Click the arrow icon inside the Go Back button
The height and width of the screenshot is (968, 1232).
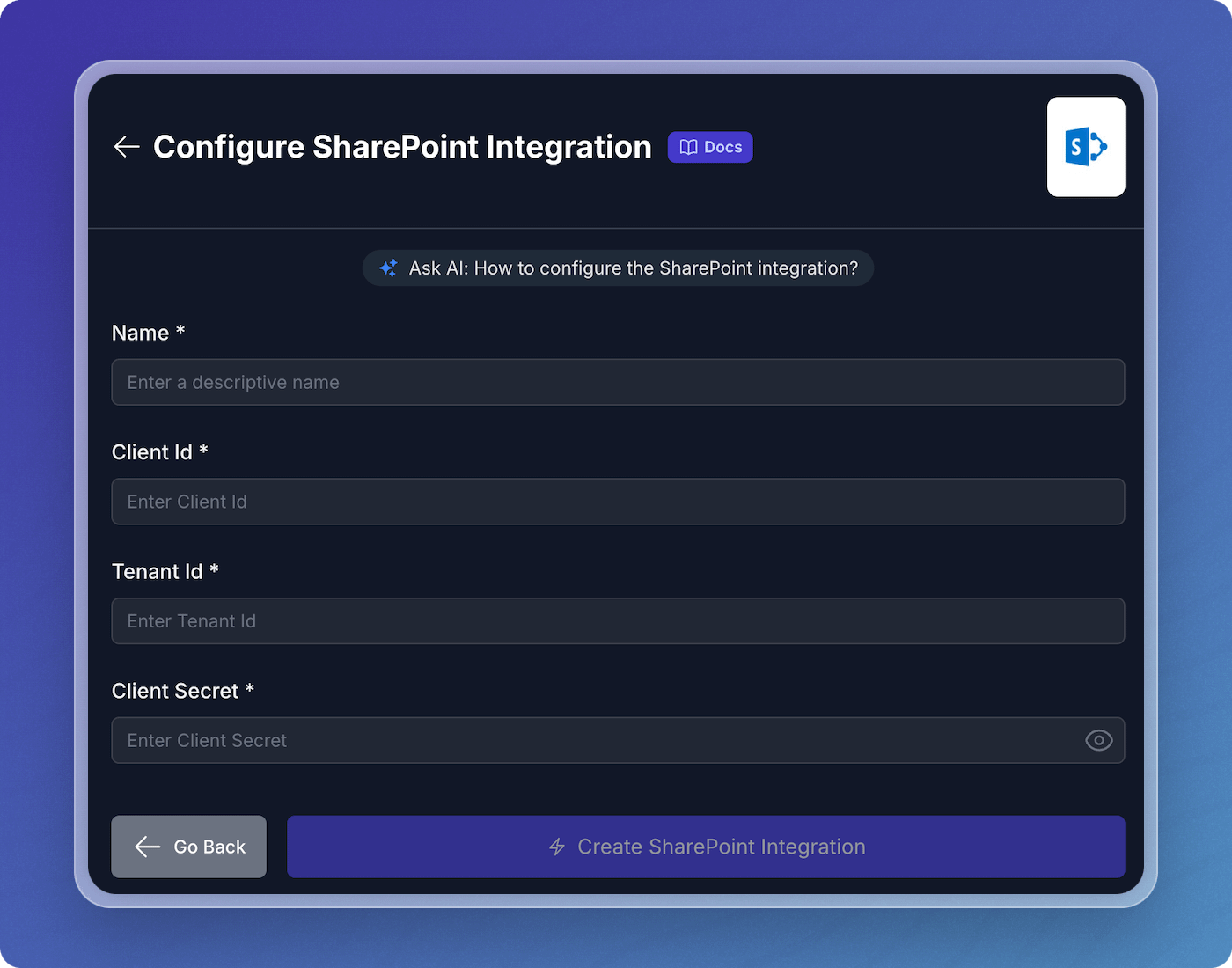(146, 847)
